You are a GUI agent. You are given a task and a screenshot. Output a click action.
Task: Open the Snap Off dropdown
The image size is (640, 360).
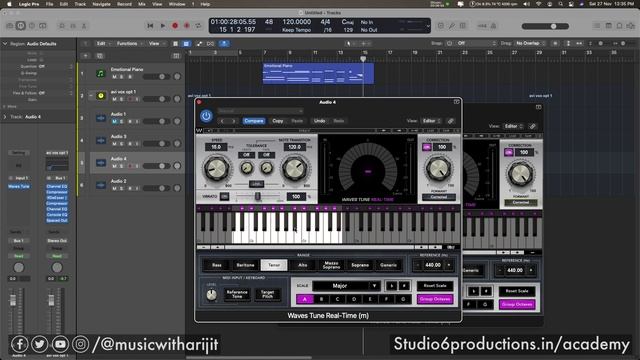(476, 43)
